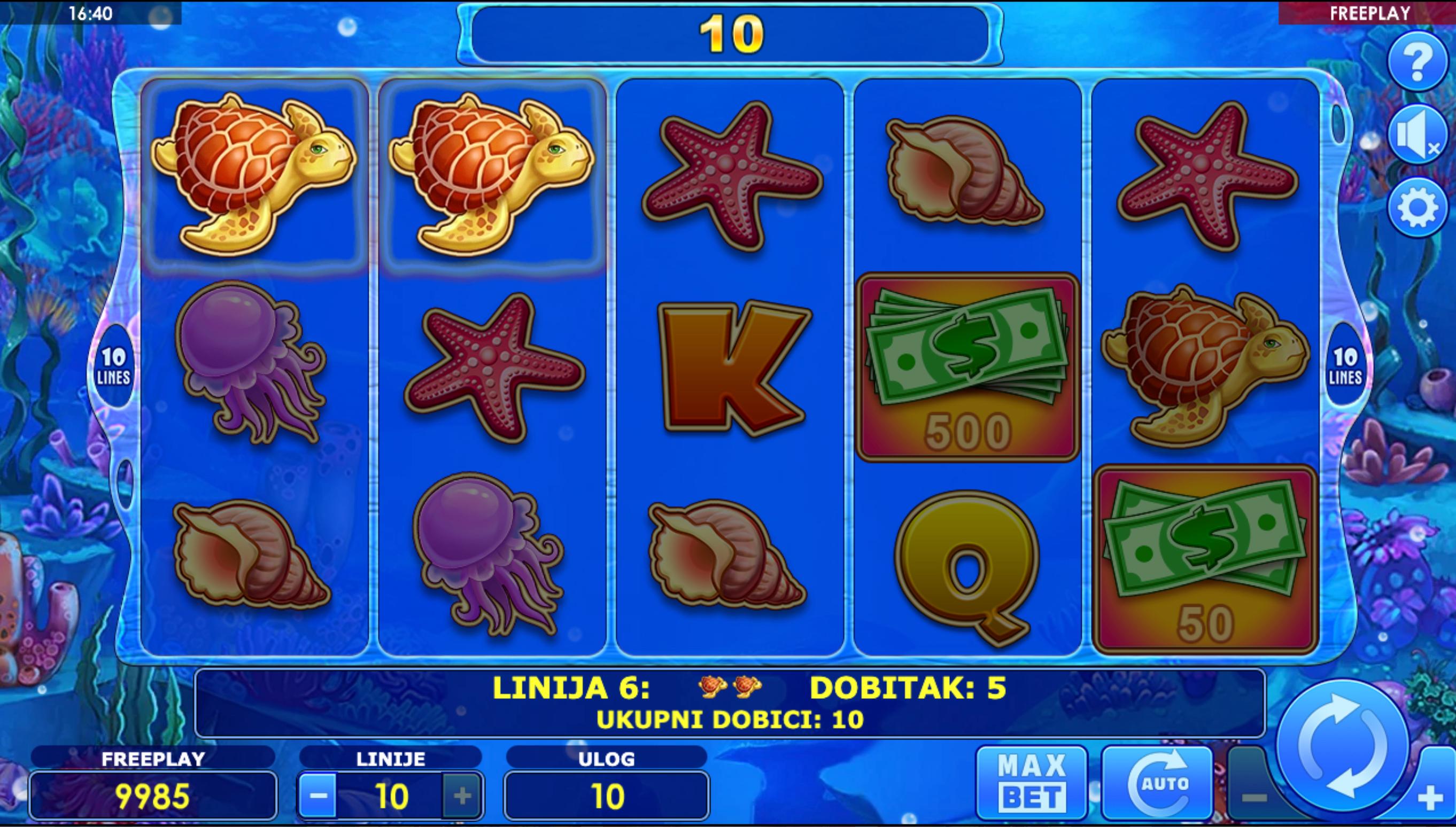Click the win amount banner showing 10
The image size is (1456, 827).
(730, 34)
